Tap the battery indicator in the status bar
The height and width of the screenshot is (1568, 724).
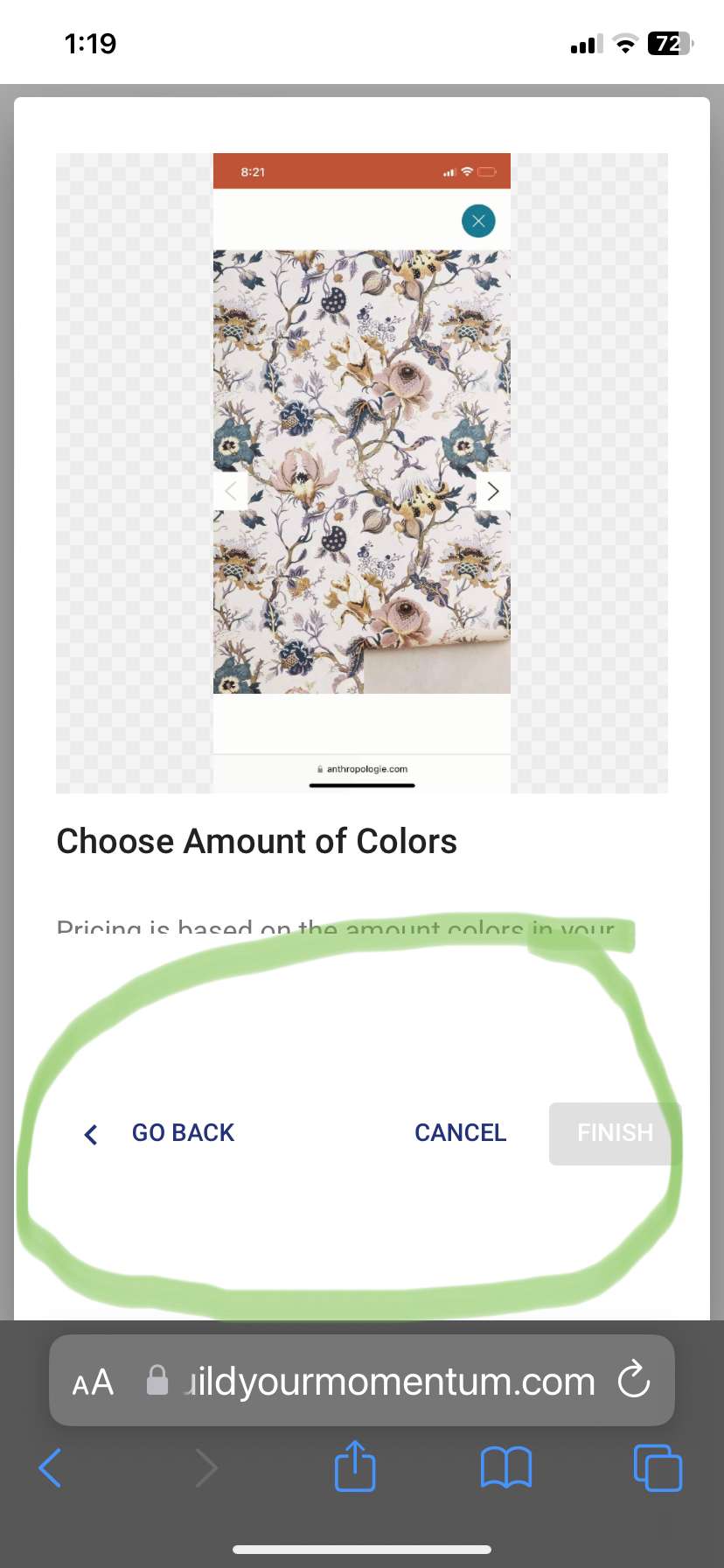click(x=670, y=44)
